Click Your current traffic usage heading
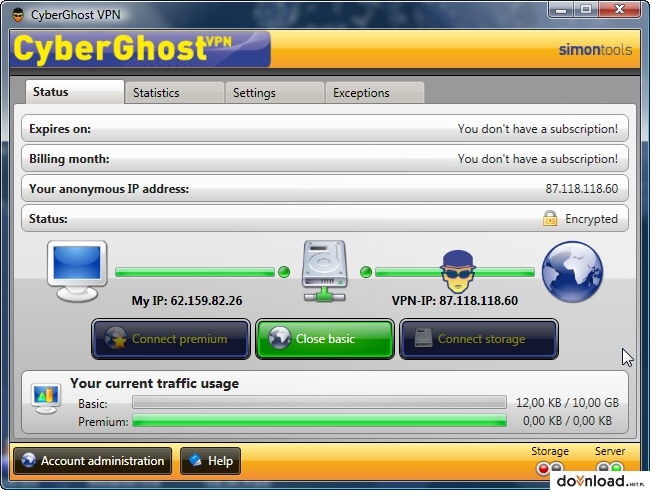 point(154,383)
